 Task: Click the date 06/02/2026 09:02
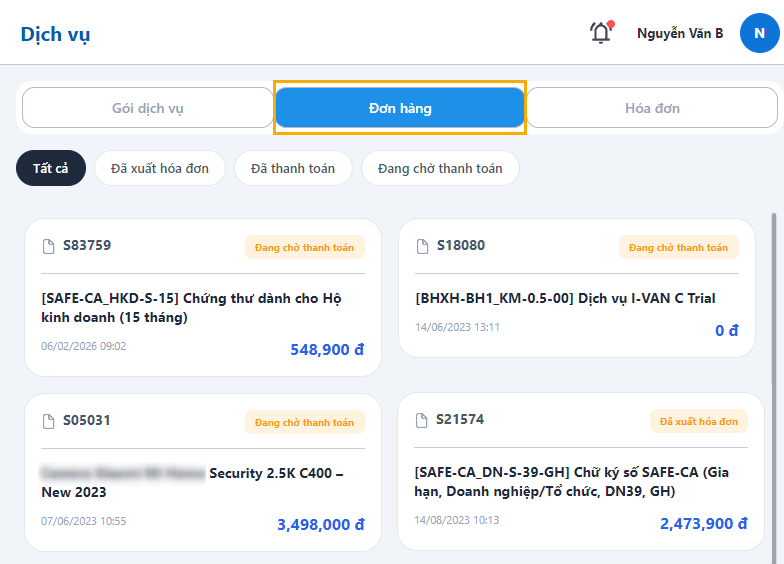click(84, 346)
